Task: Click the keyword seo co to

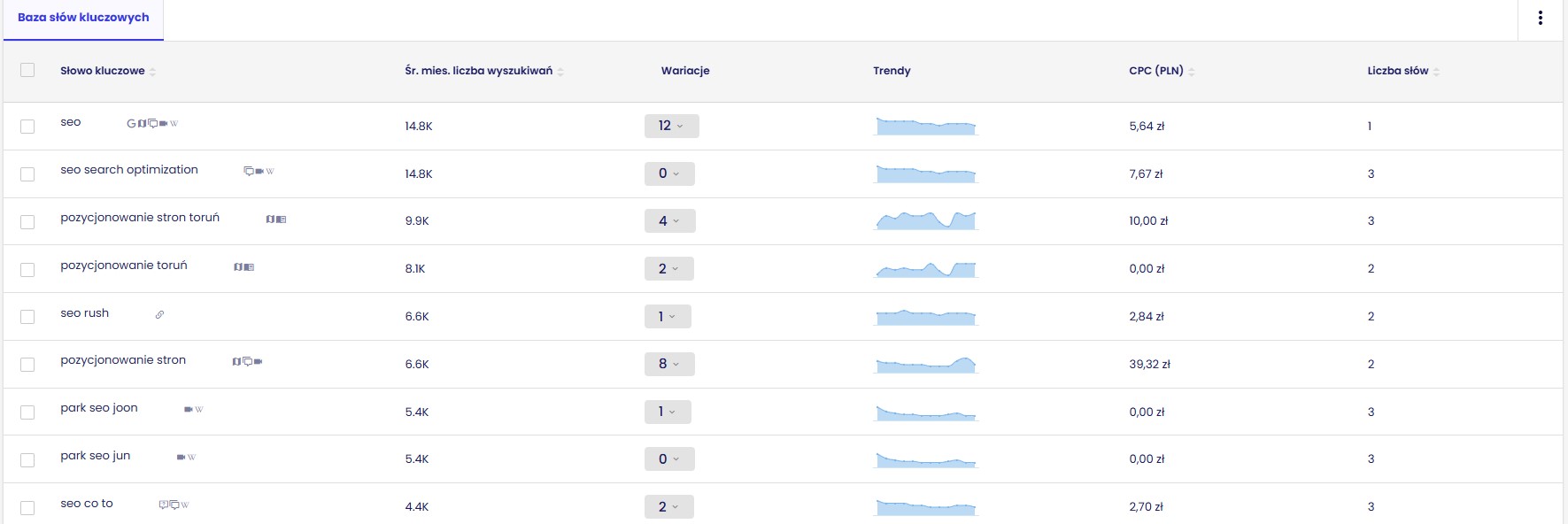Action: (x=87, y=504)
